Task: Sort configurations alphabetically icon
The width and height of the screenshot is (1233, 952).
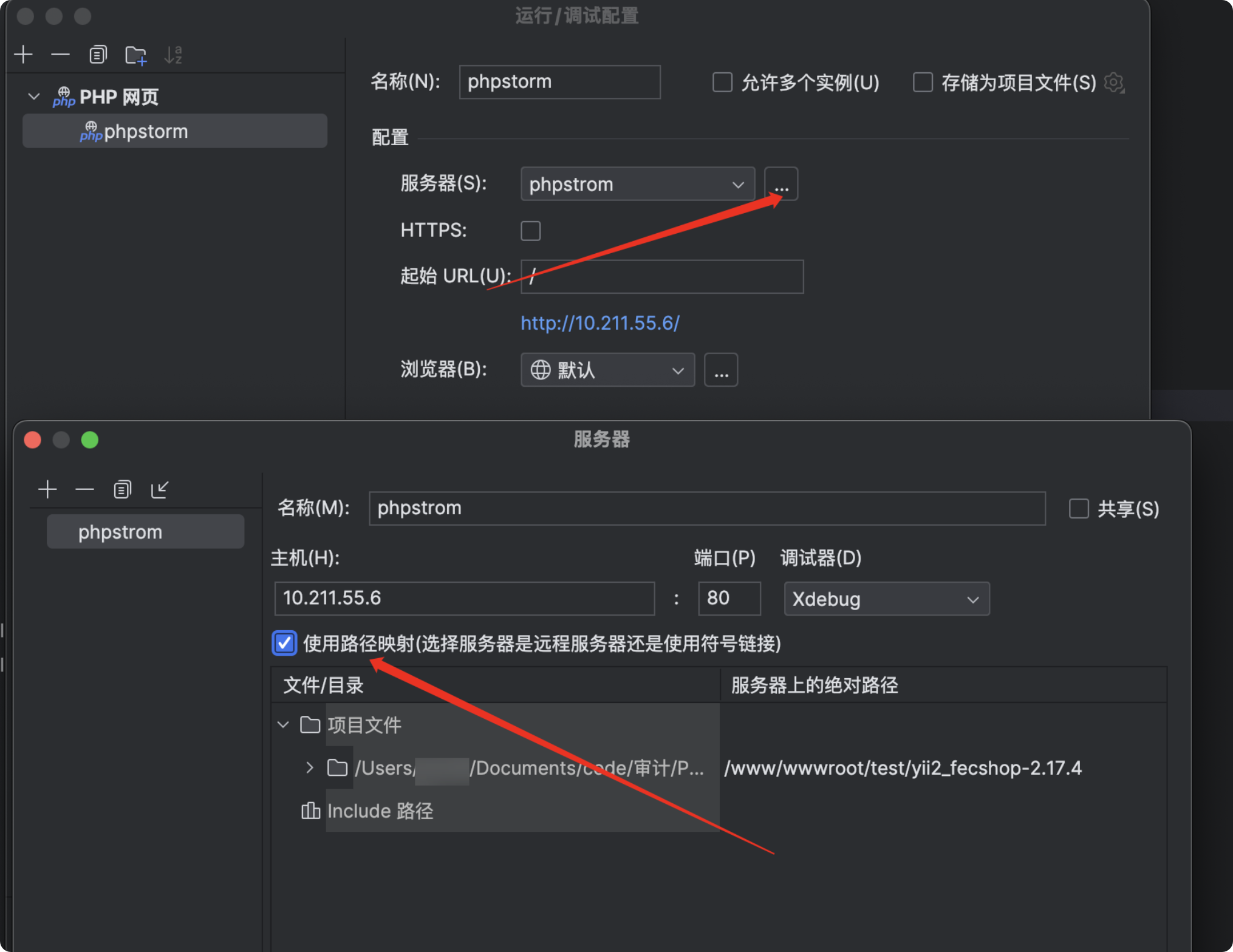Action: coord(174,55)
